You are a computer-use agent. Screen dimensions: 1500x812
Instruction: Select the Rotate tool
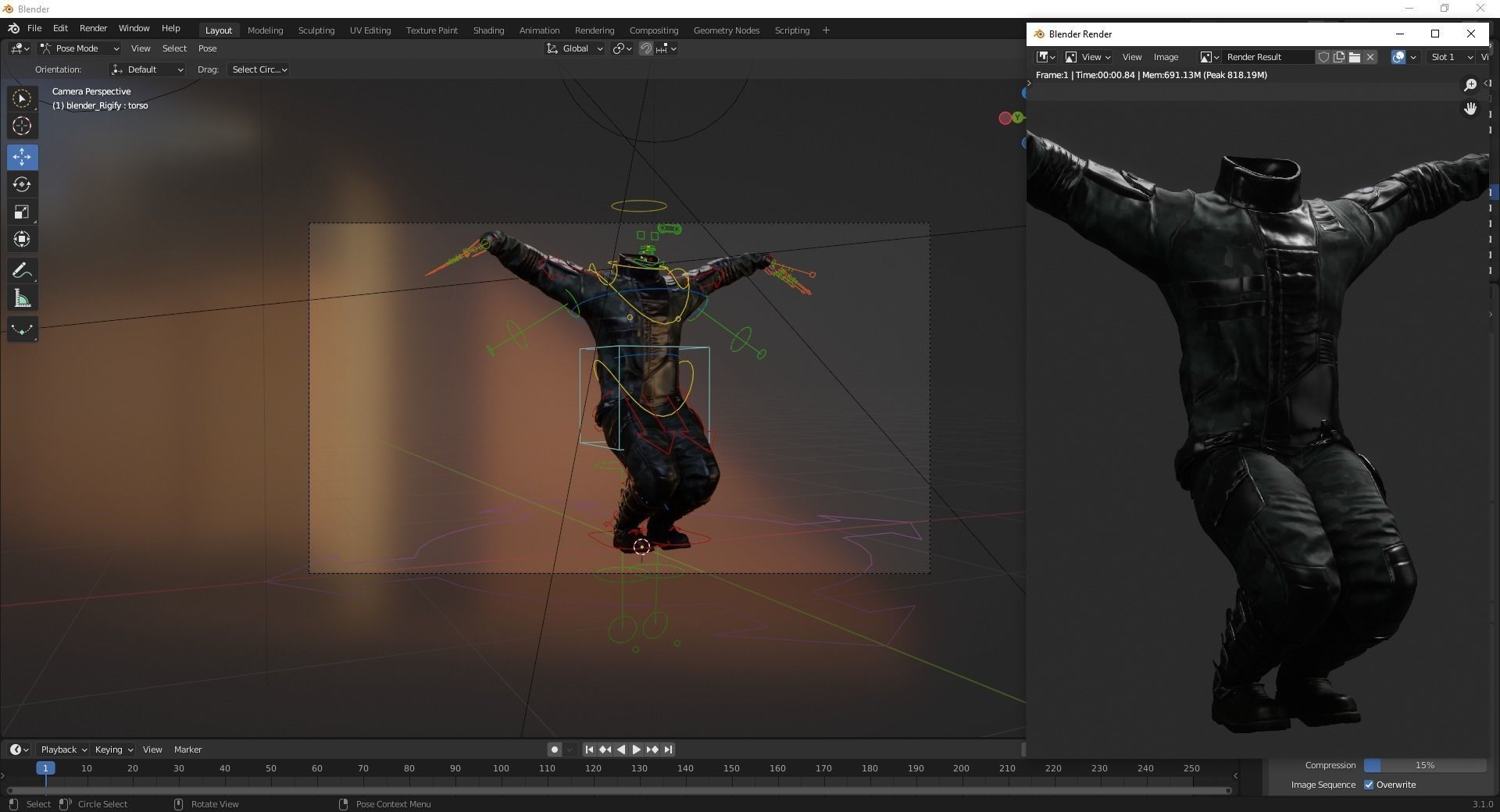22,184
